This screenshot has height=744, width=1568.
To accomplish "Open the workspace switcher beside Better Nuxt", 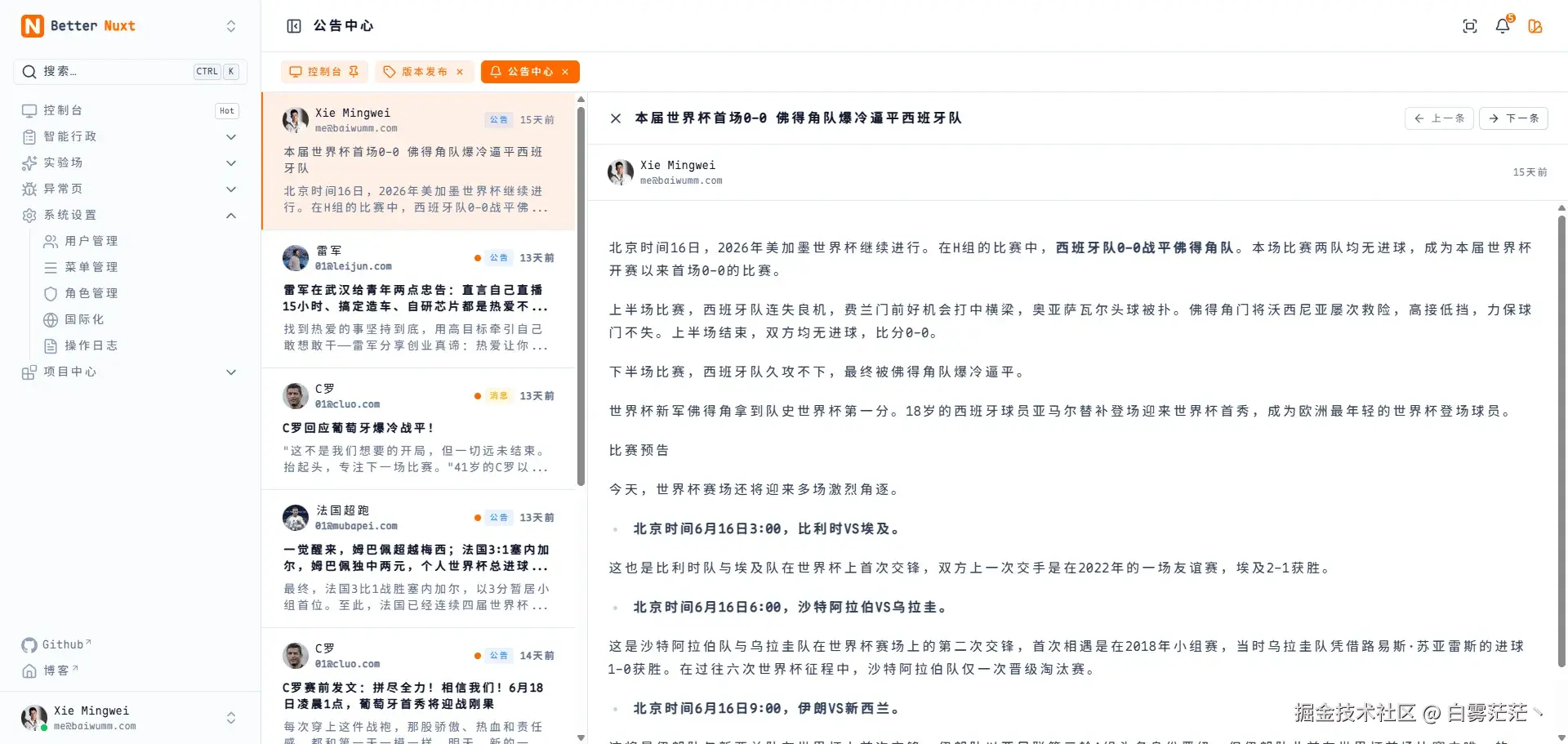I will (231, 26).
